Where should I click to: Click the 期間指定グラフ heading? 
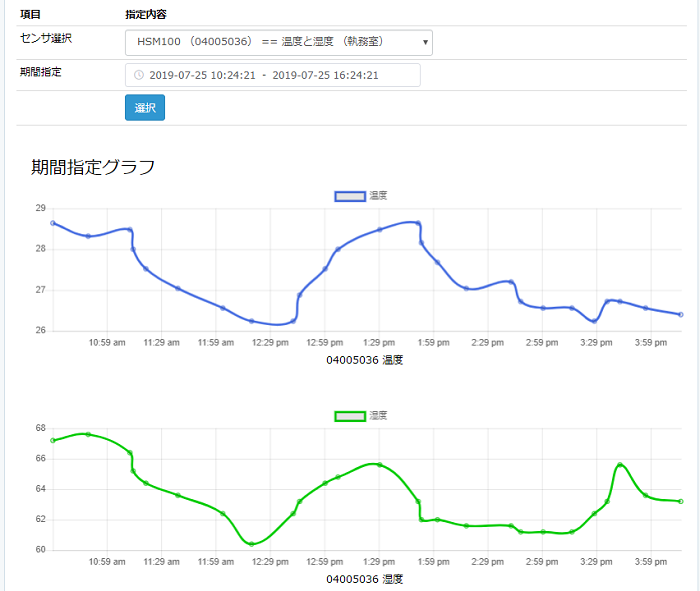click(93, 167)
